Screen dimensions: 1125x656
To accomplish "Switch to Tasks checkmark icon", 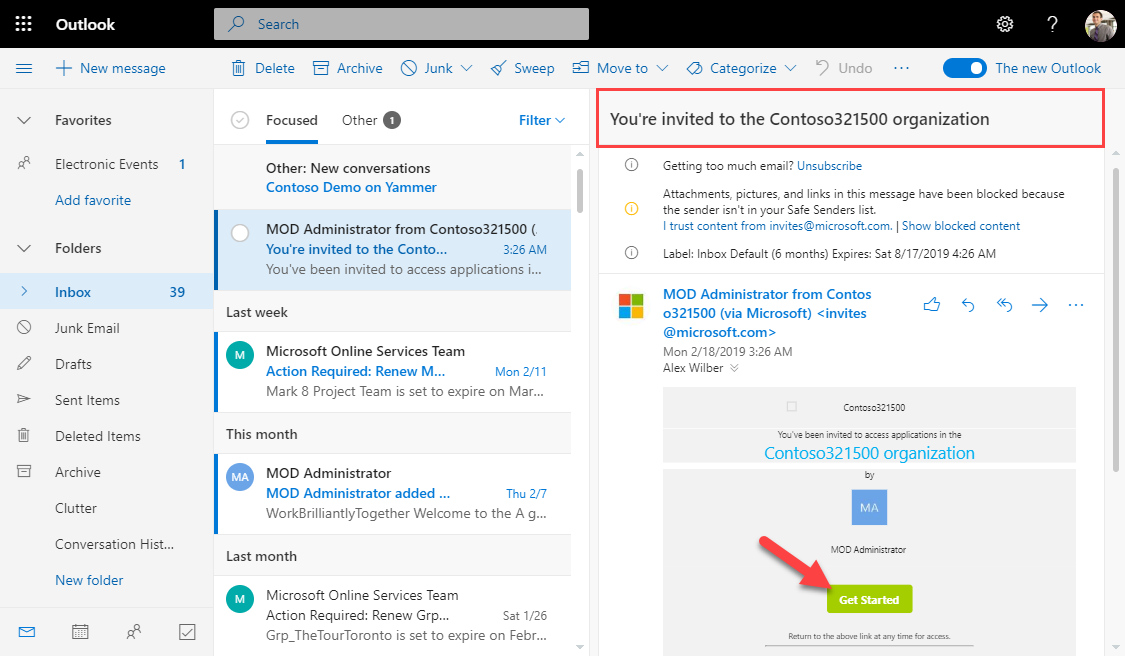I will point(187,632).
